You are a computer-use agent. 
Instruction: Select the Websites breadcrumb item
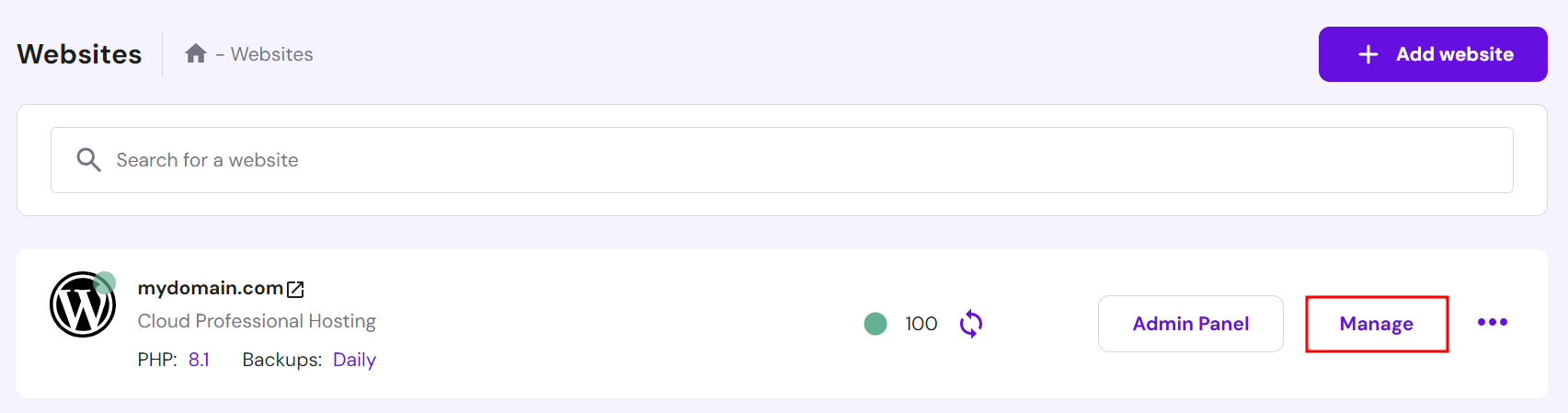271,54
